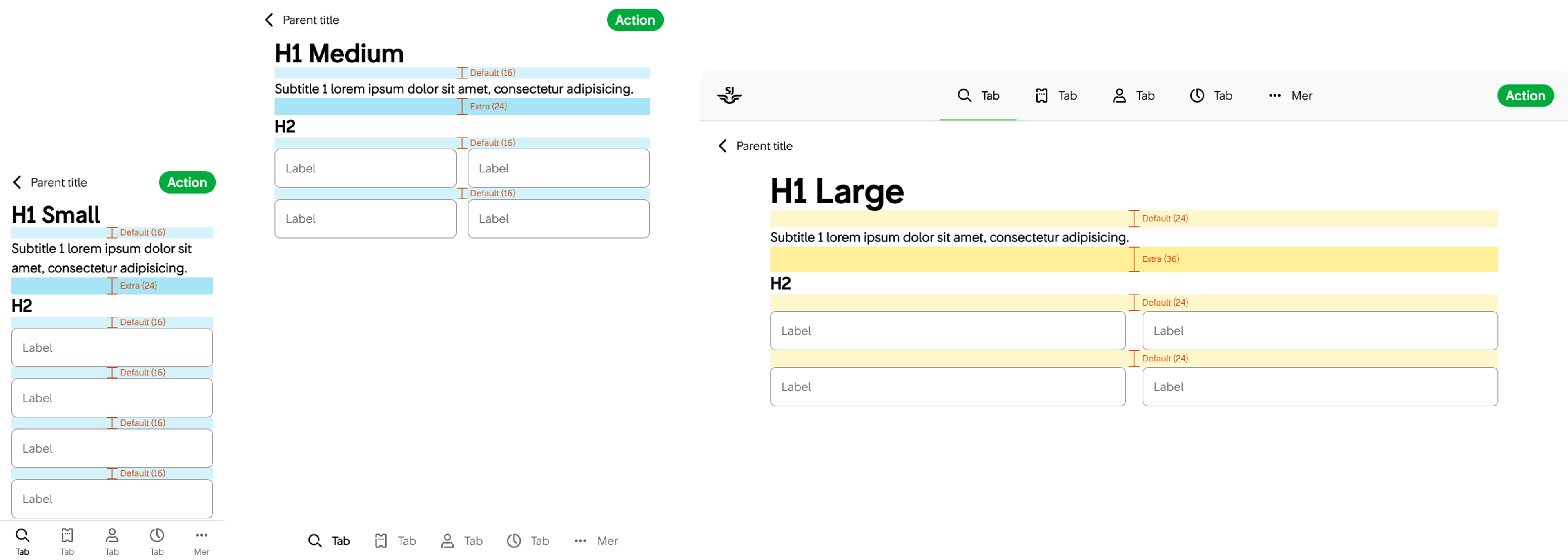Go back via chevron in H1 Large layout
This screenshot has height=560, width=1568.
pos(723,146)
